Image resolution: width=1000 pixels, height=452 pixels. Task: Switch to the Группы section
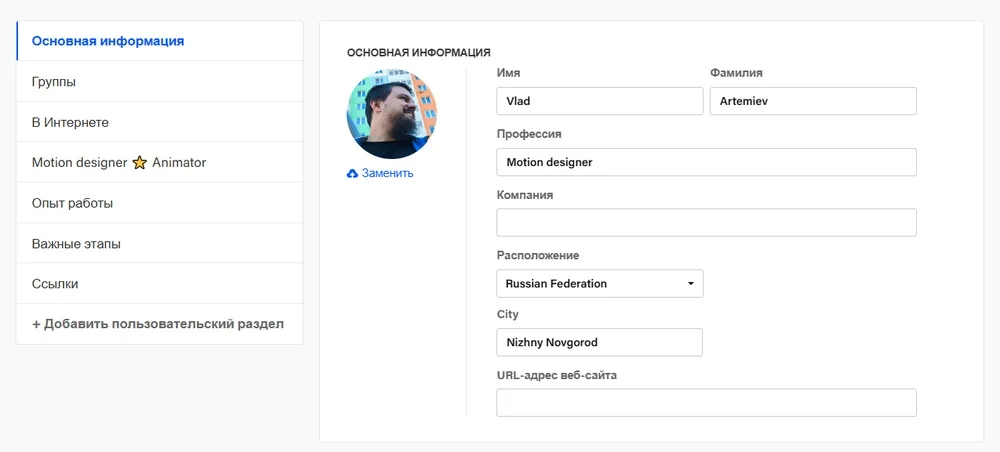pos(54,82)
